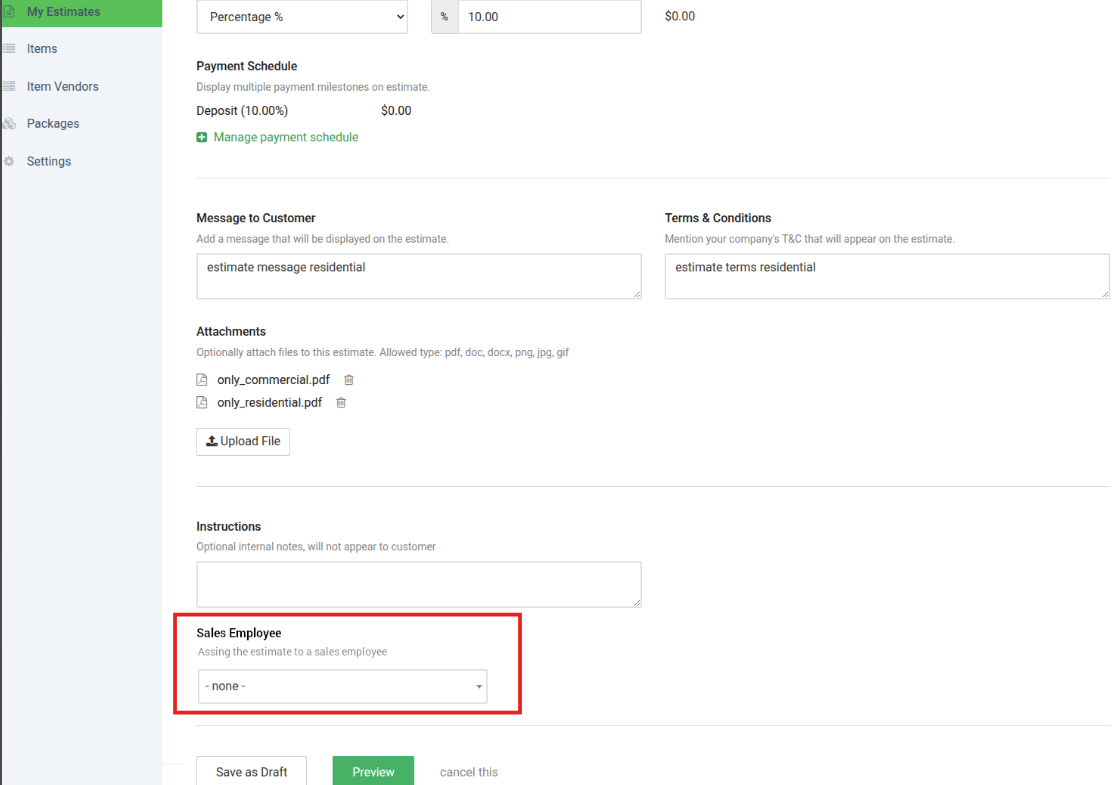Click the My Estimates document icon
Screen dimensions: 1112x785
coord(9,12)
